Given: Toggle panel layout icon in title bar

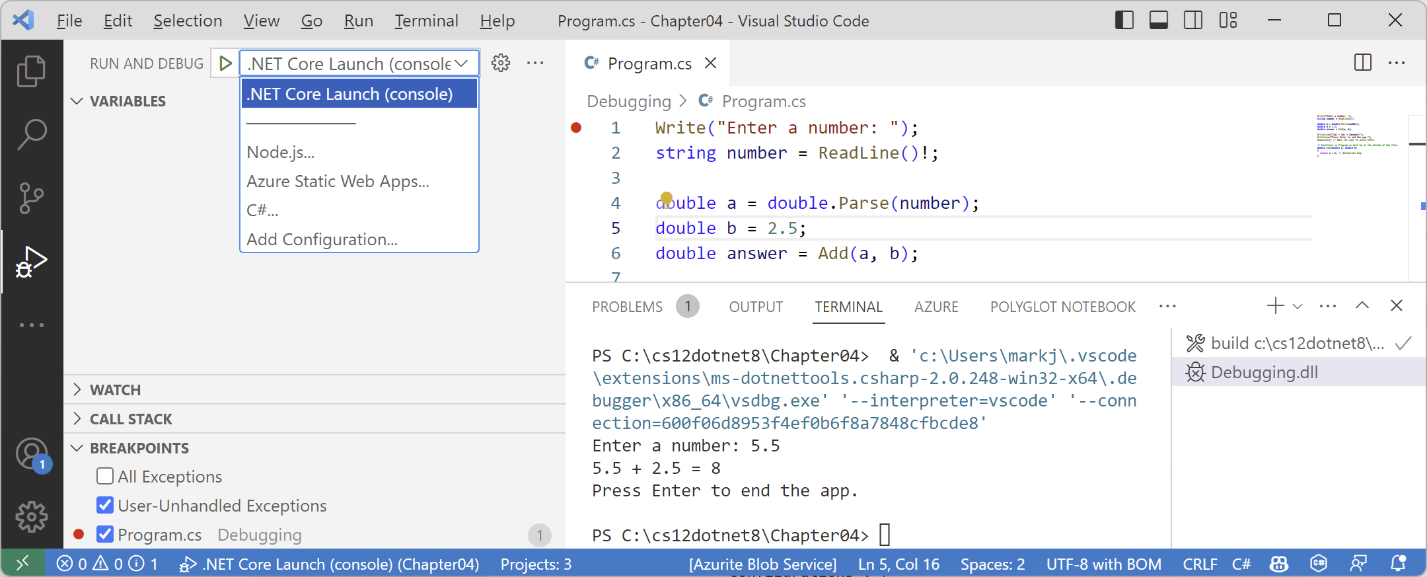Looking at the screenshot, I should 1159,20.
